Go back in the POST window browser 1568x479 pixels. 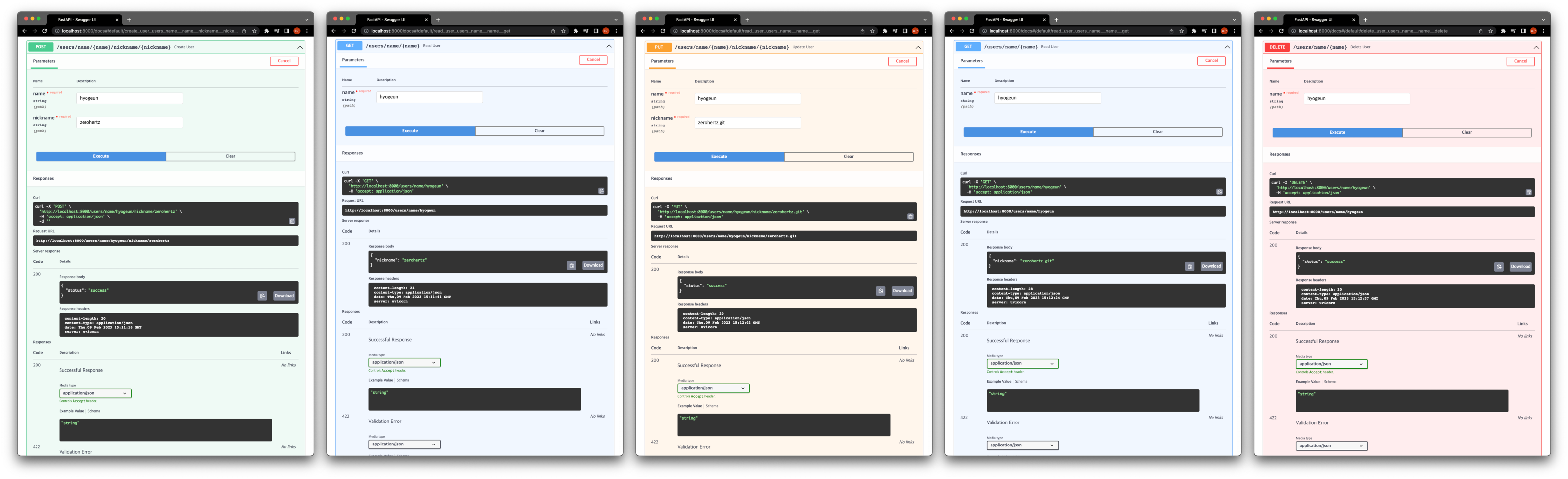point(24,31)
